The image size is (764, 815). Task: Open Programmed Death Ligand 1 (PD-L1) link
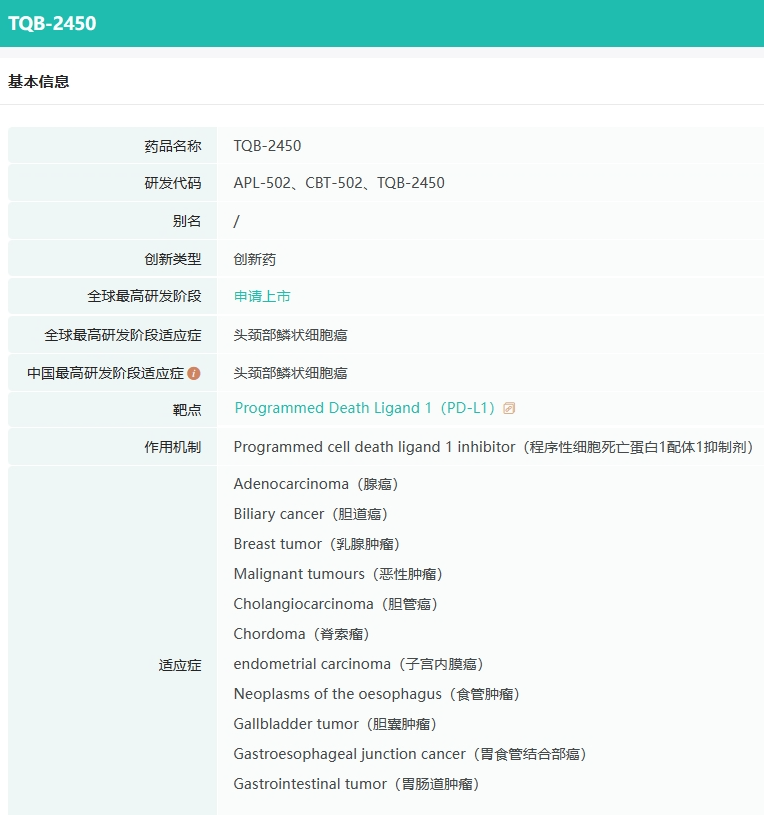tap(365, 408)
